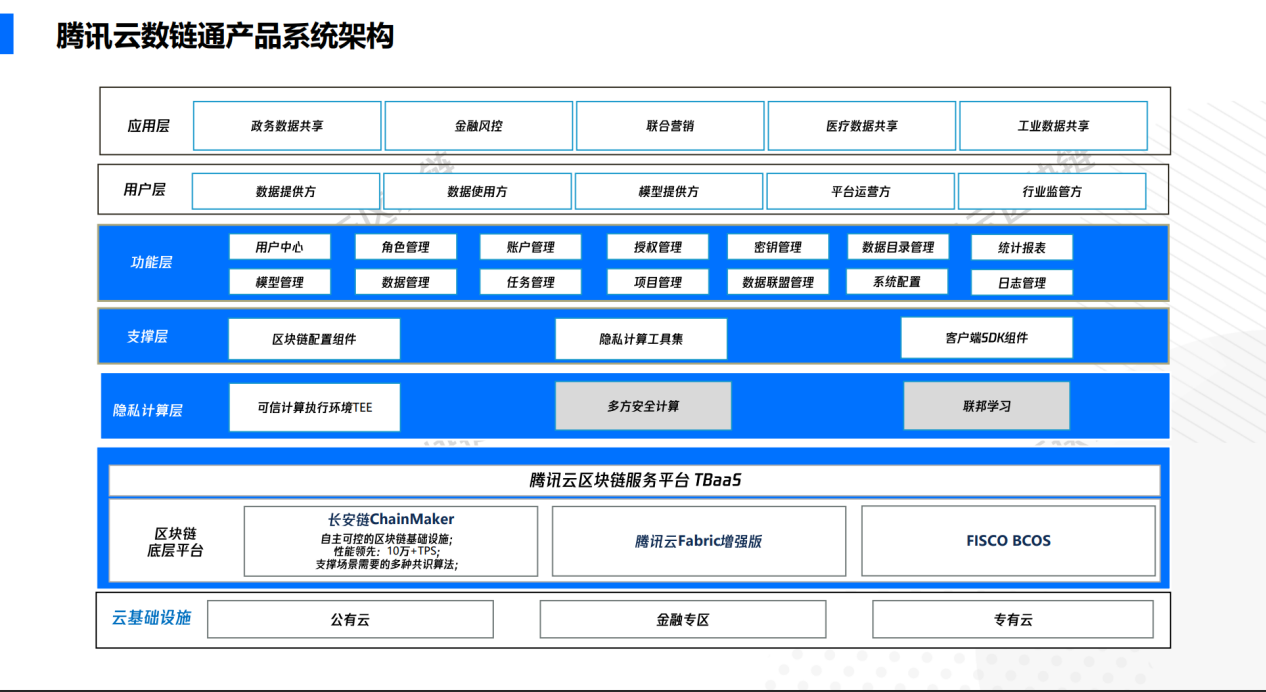
Task: Select the 金融风控 application box
Action: tap(479, 126)
